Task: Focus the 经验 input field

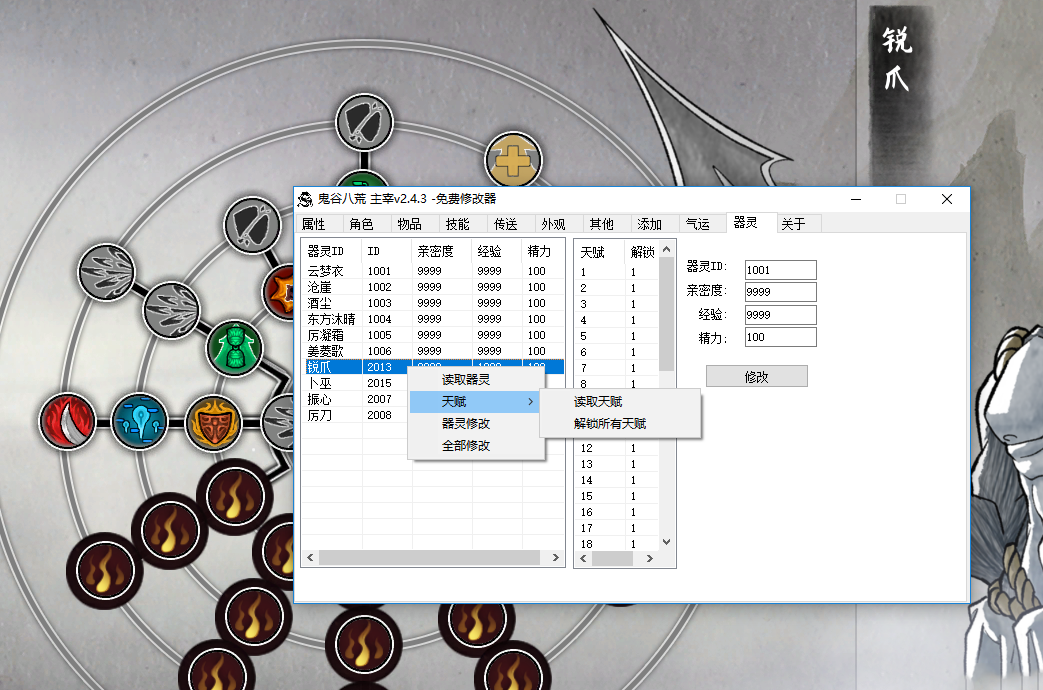Action: point(780,315)
